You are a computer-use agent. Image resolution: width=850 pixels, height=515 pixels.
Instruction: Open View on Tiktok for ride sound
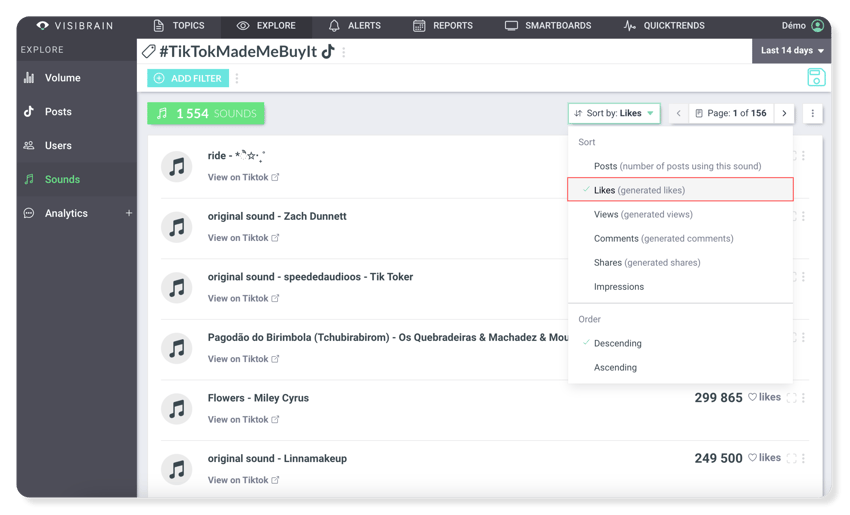tap(243, 177)
